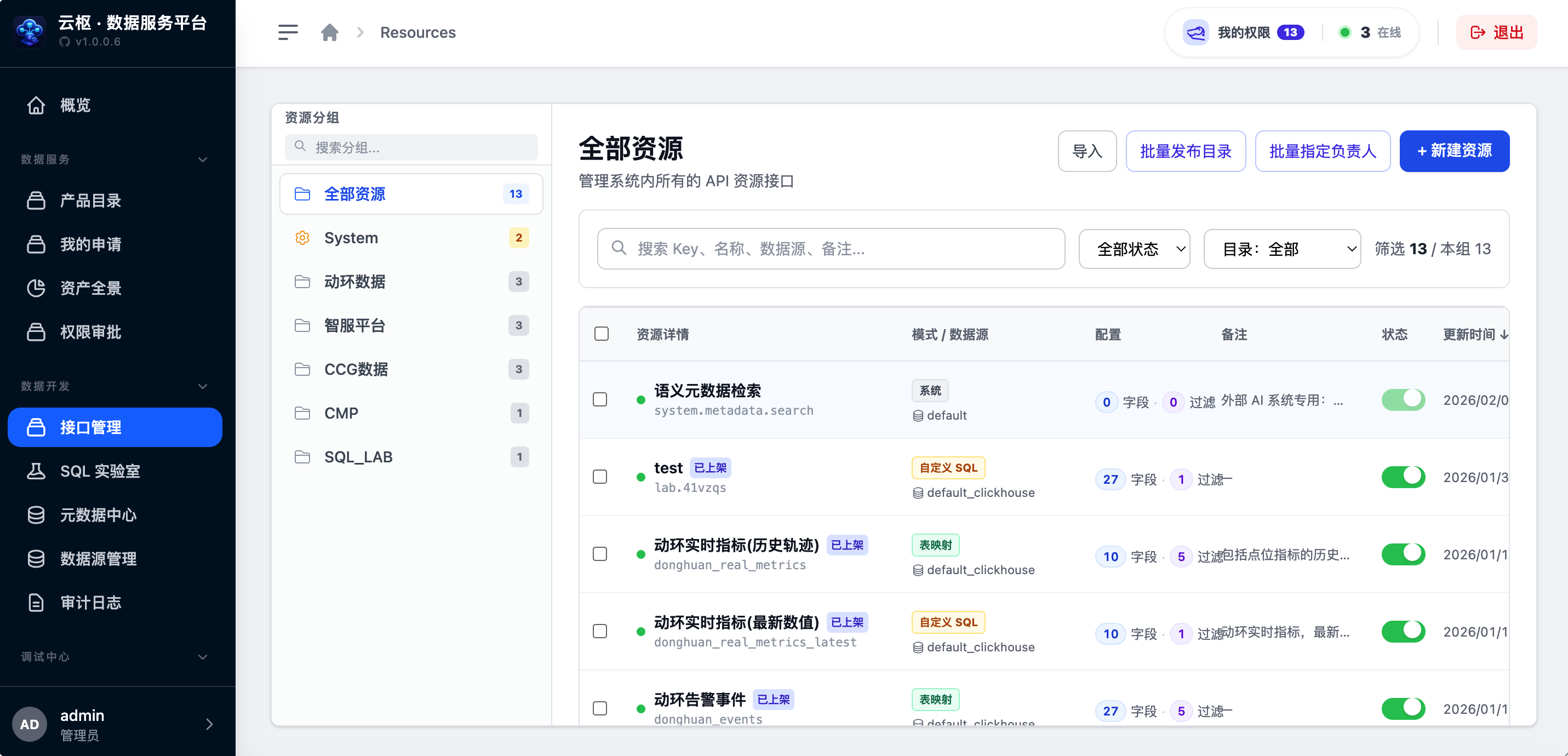Click the 动环数据 folder icon

pos(302,282)
